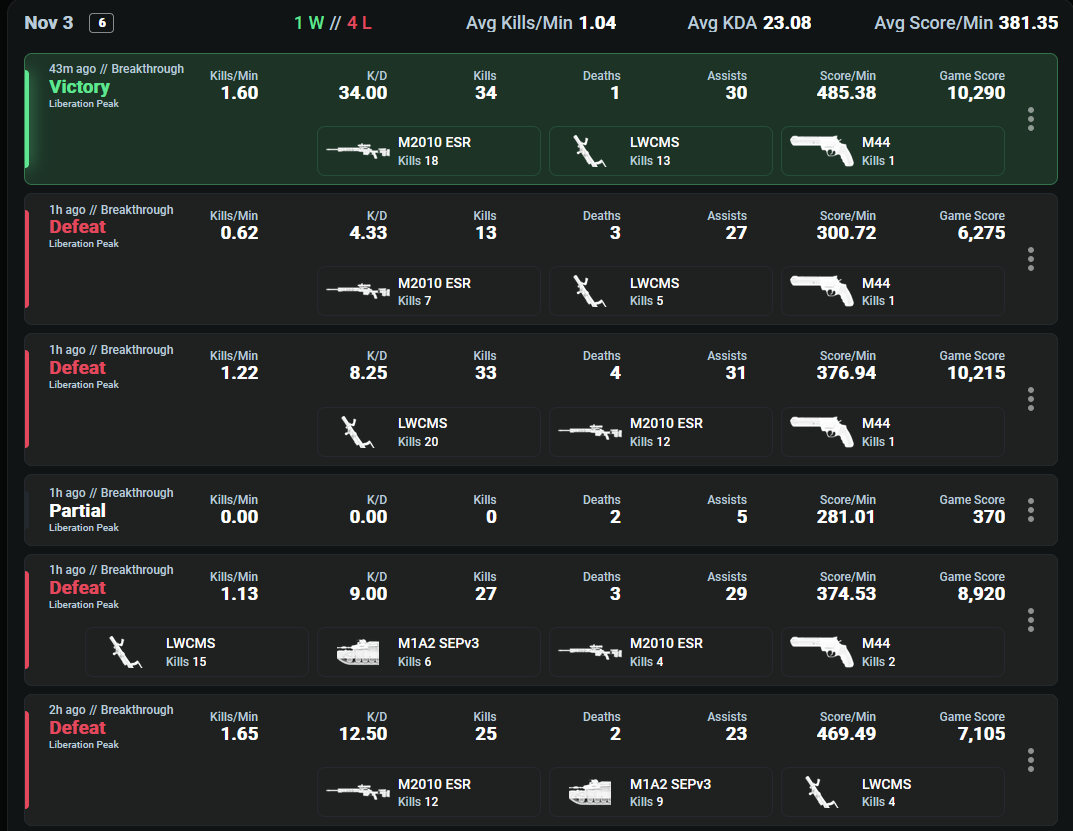Click M44 revolver icon with 2 kills

[822, 652]
